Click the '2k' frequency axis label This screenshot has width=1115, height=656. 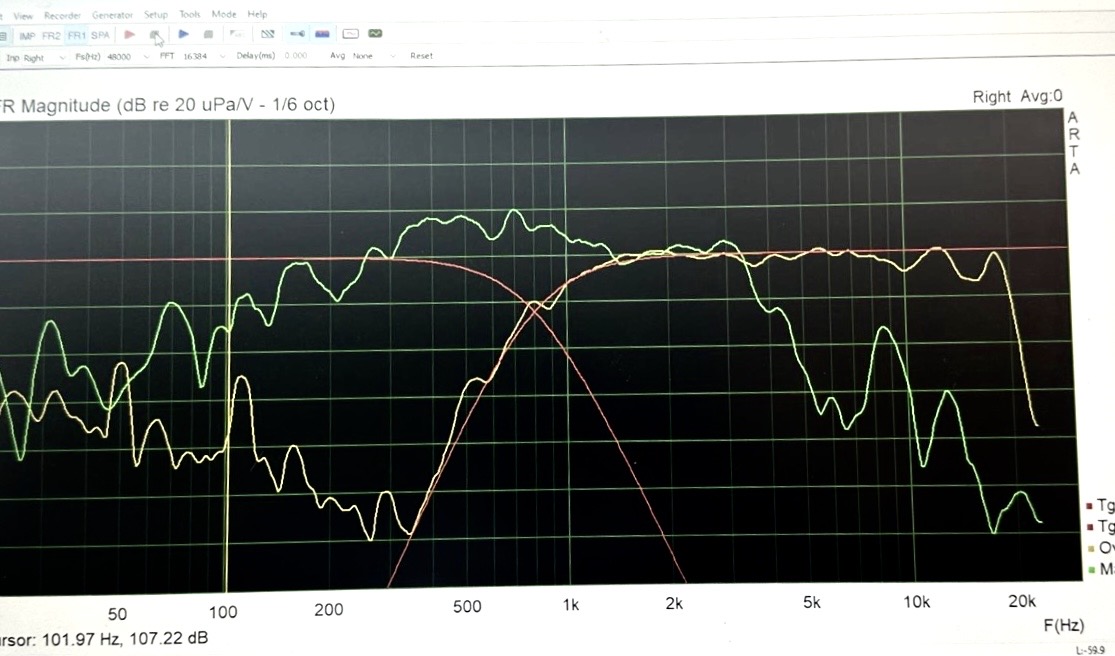tap(674, 604)
